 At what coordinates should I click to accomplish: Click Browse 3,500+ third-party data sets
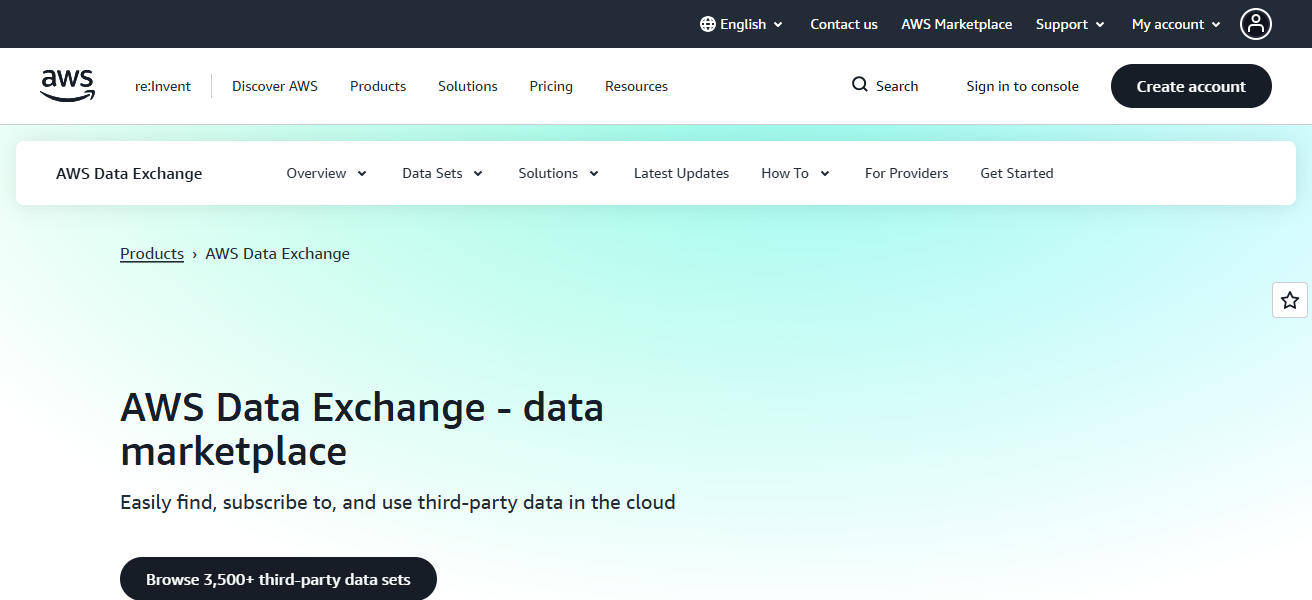point(278,578)
